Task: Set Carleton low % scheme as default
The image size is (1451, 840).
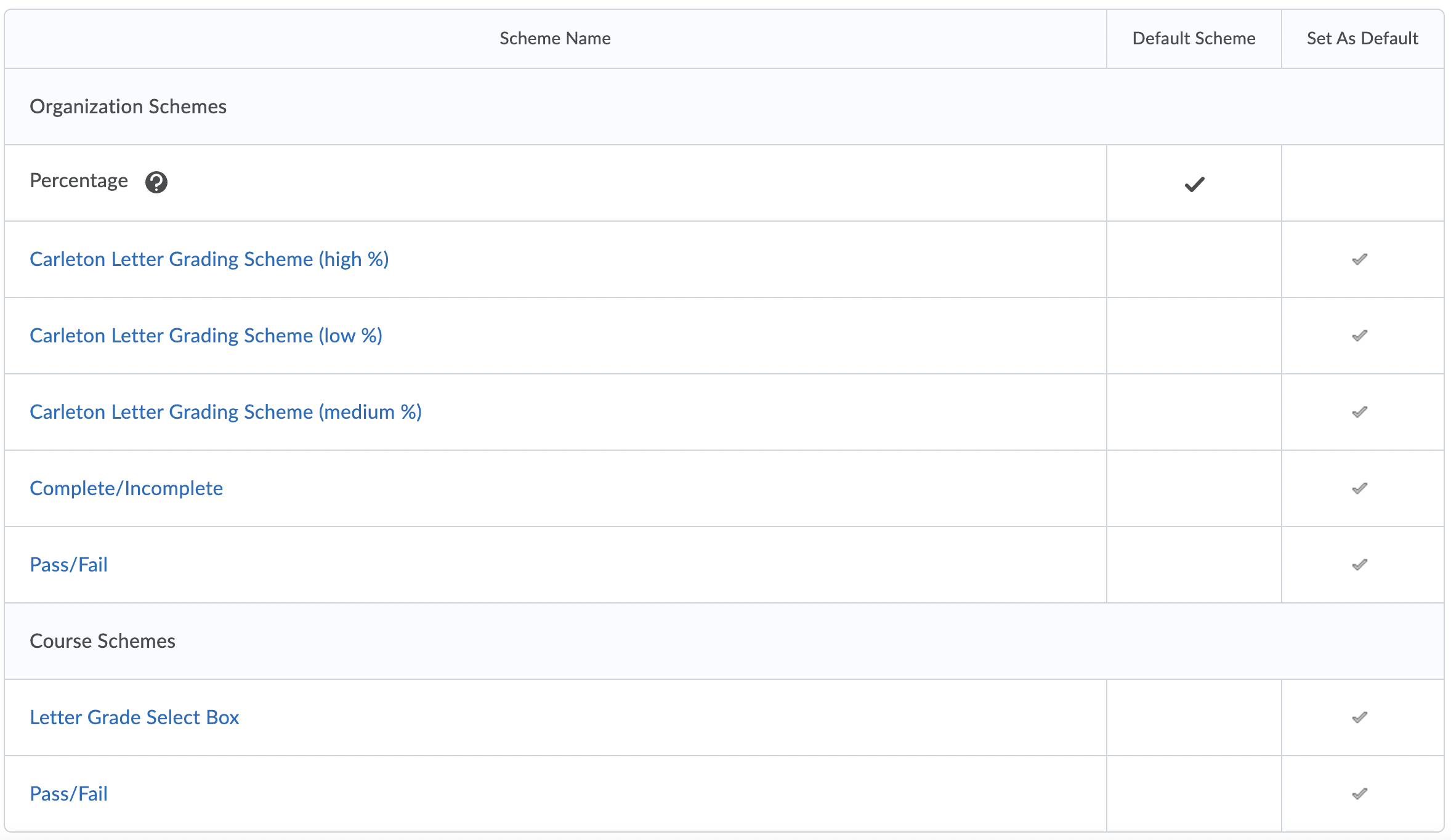Action: [1360, 336]
